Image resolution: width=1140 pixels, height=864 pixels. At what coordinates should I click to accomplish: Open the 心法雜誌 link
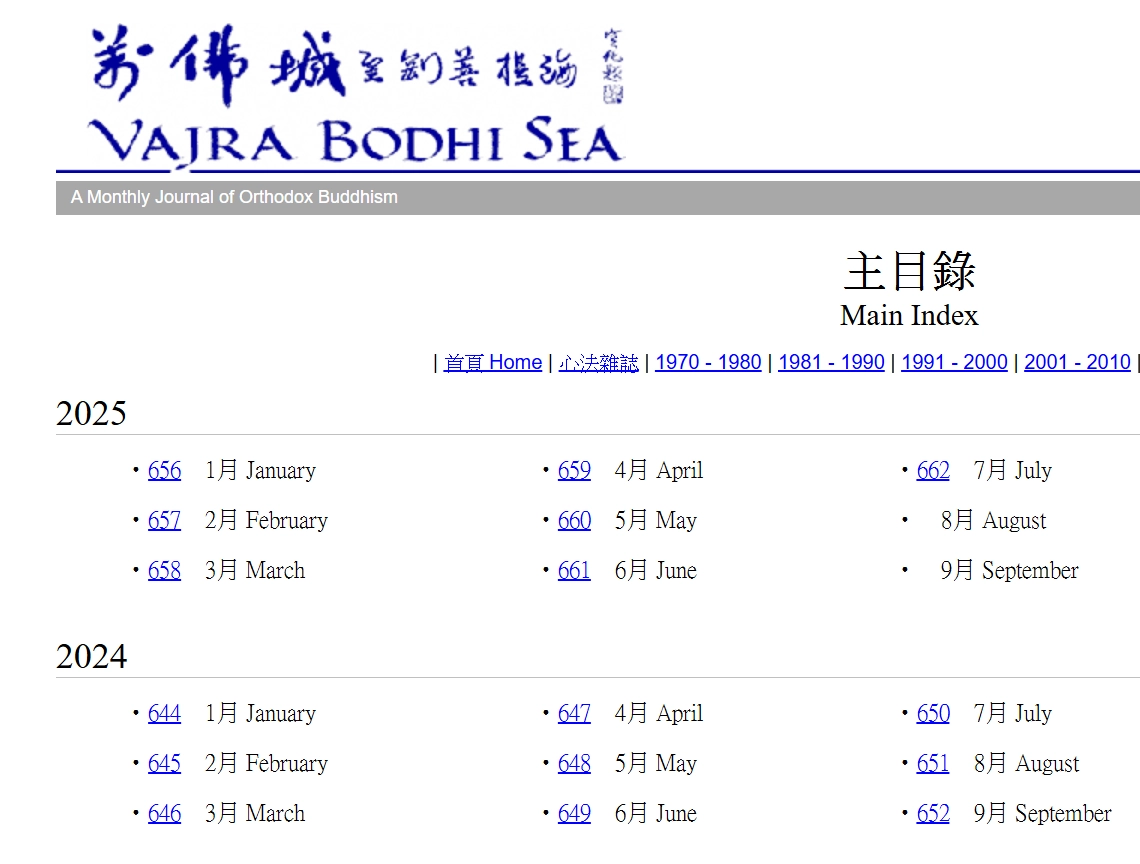(598, 363)
